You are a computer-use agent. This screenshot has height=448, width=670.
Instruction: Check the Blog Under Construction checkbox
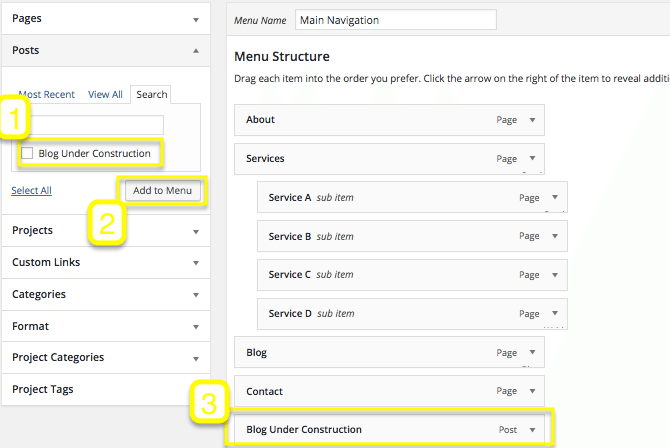(27, 154)
